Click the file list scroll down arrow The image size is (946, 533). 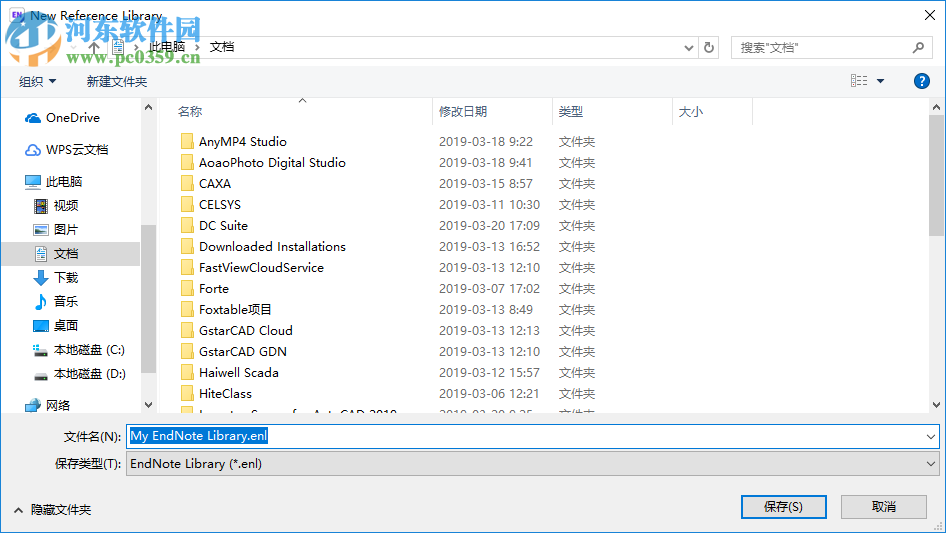936,405
